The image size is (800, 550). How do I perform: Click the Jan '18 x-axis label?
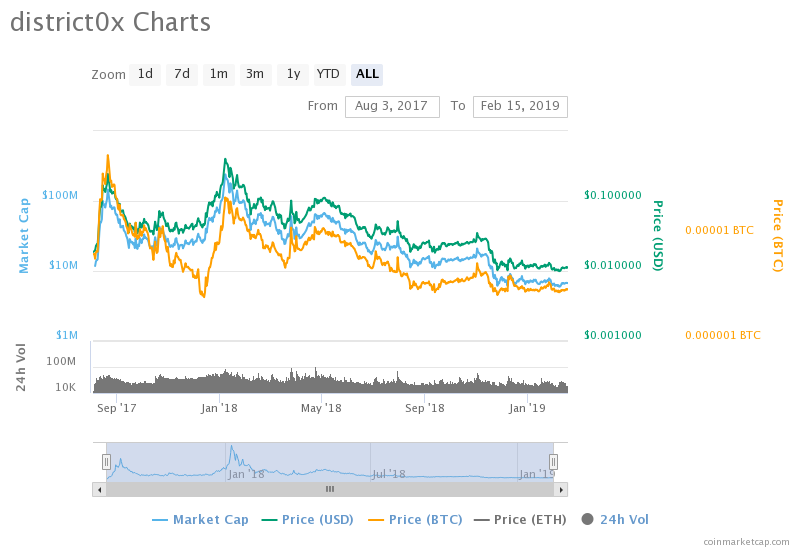click(219, 409)
